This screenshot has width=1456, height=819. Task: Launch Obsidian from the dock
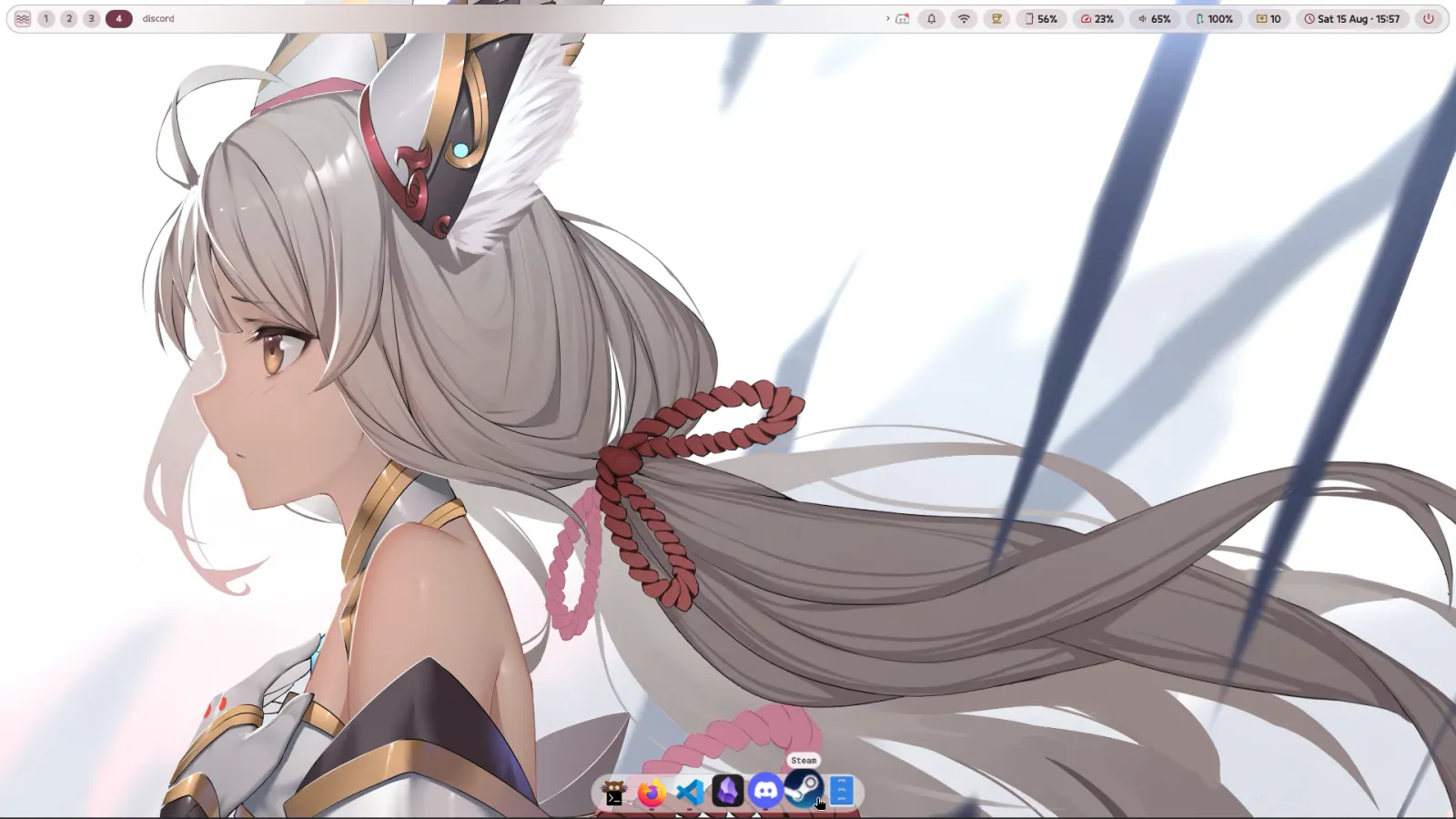(727, 792)
